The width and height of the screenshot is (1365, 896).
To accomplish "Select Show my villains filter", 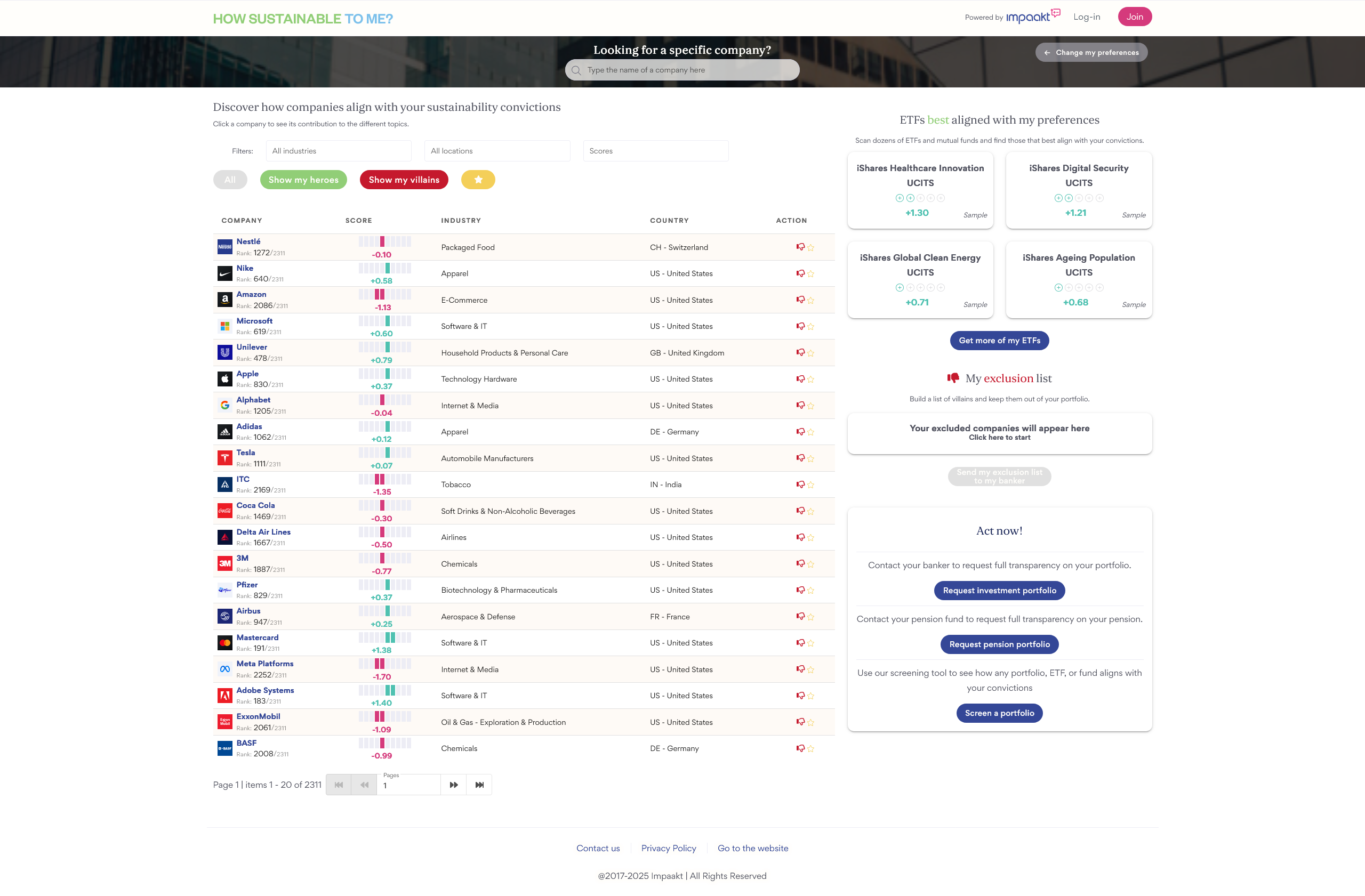I will 404,180.
